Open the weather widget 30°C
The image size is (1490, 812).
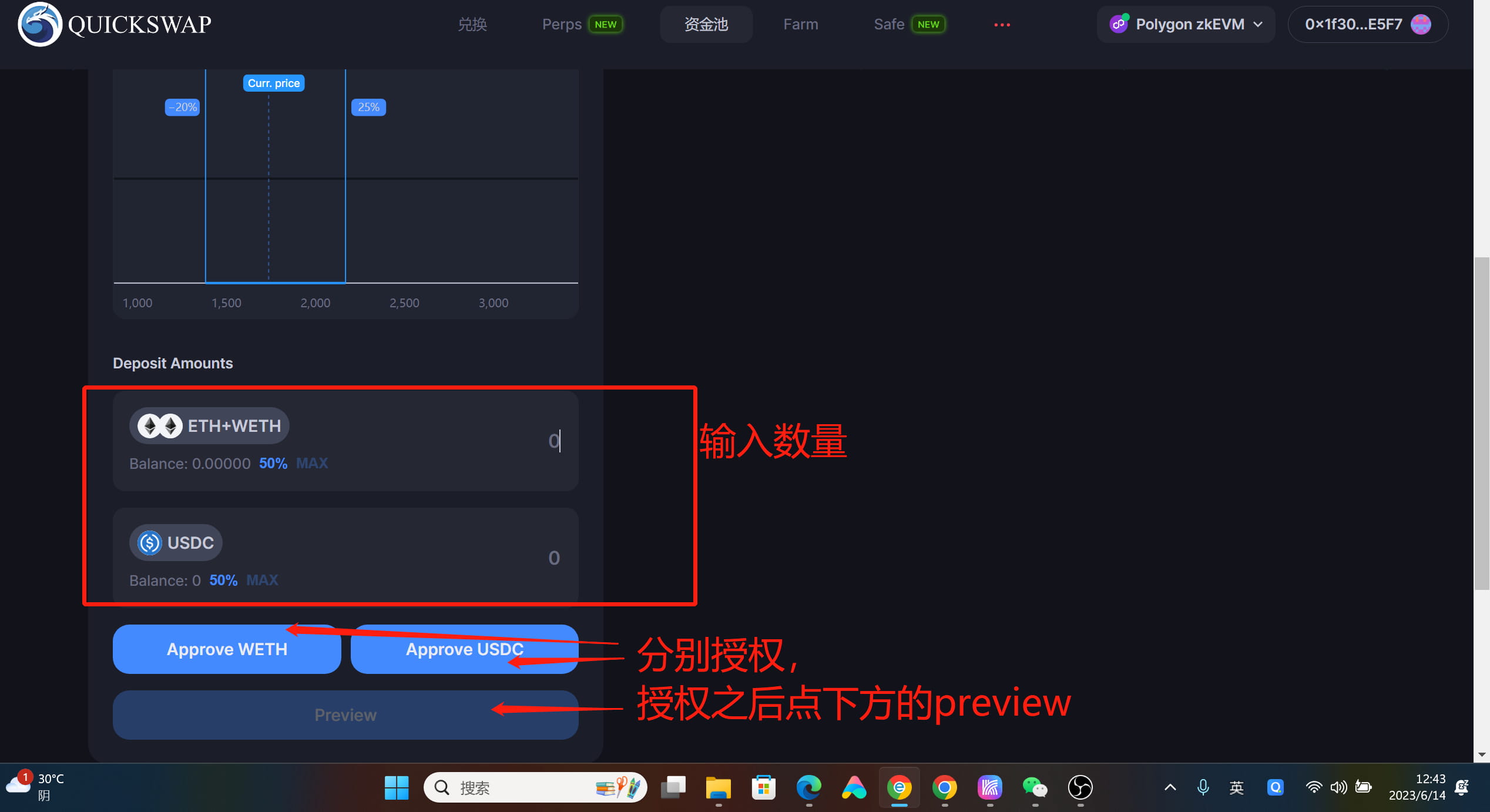coord(35,787)
